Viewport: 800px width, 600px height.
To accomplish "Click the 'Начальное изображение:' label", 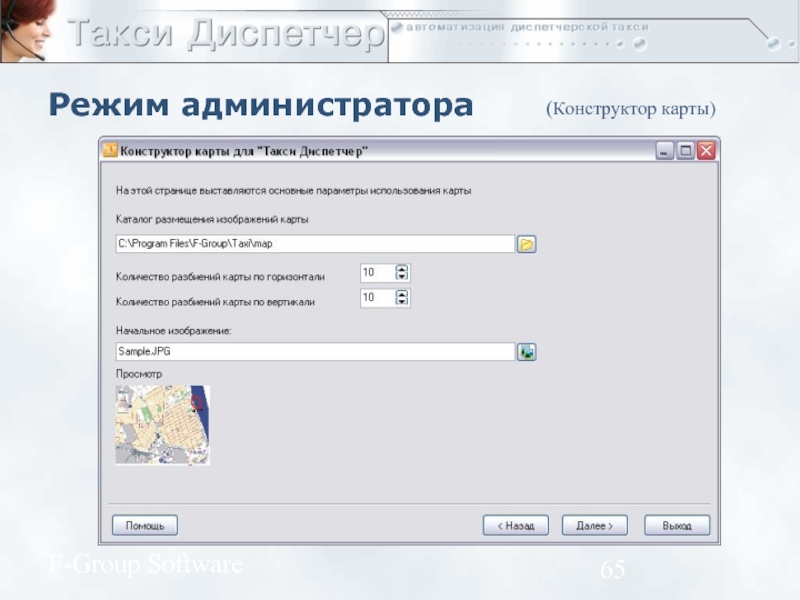I will pyautogui.click(x=173, y=331).
